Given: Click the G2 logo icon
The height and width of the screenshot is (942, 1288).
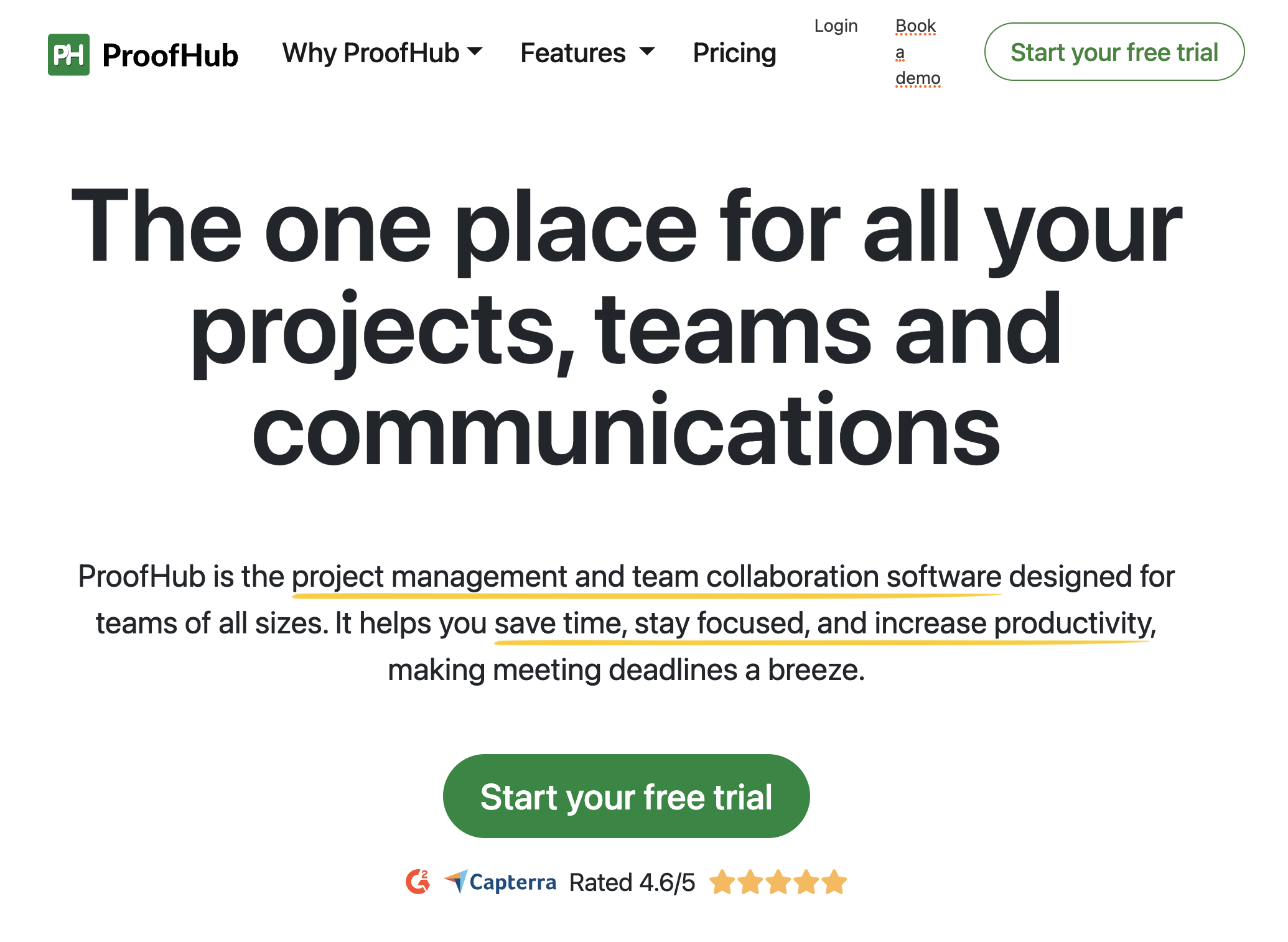Looking at the screenshot, I should point(418,882).
